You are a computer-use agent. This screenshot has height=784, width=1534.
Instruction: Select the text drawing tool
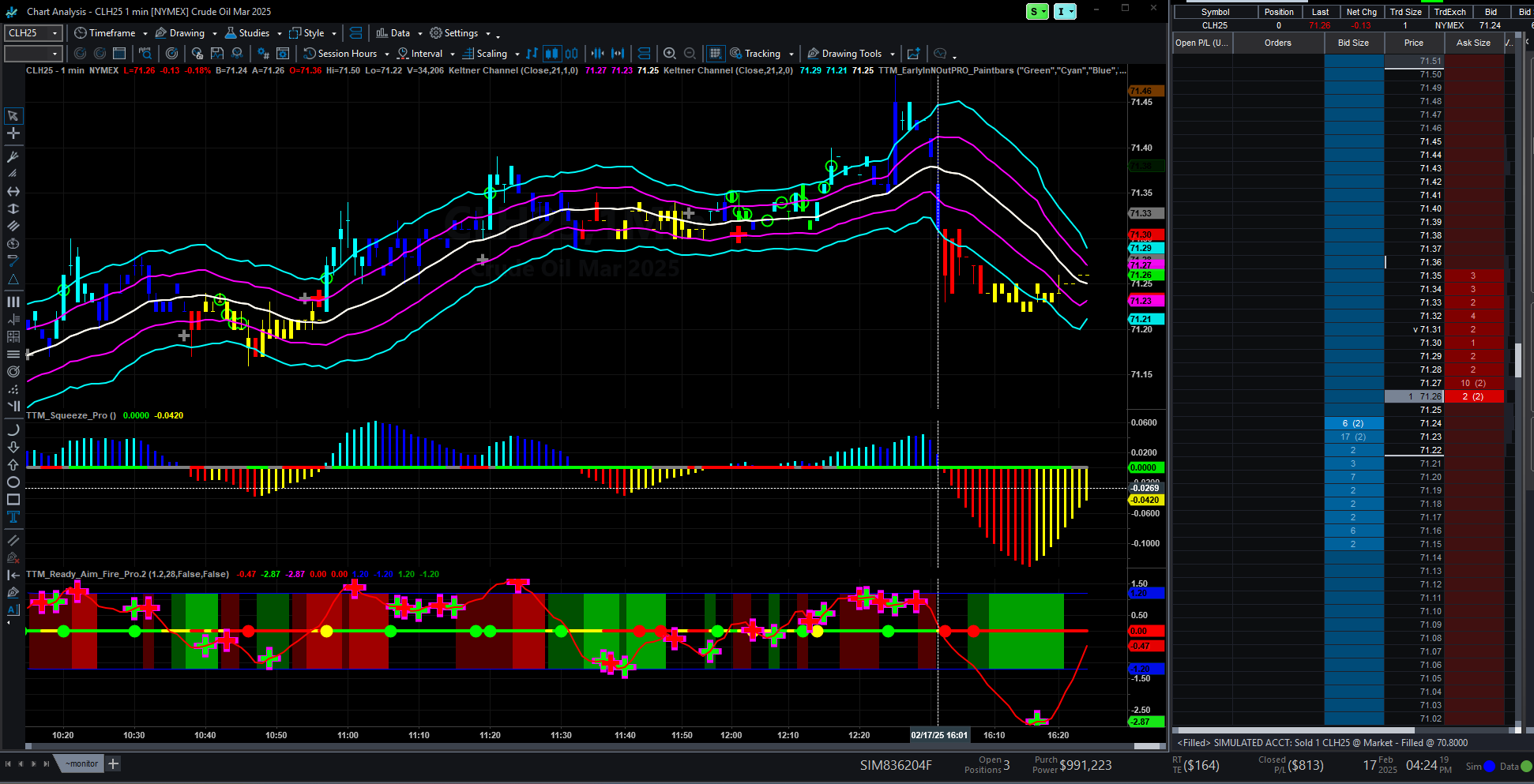click(x=13, y=517)
